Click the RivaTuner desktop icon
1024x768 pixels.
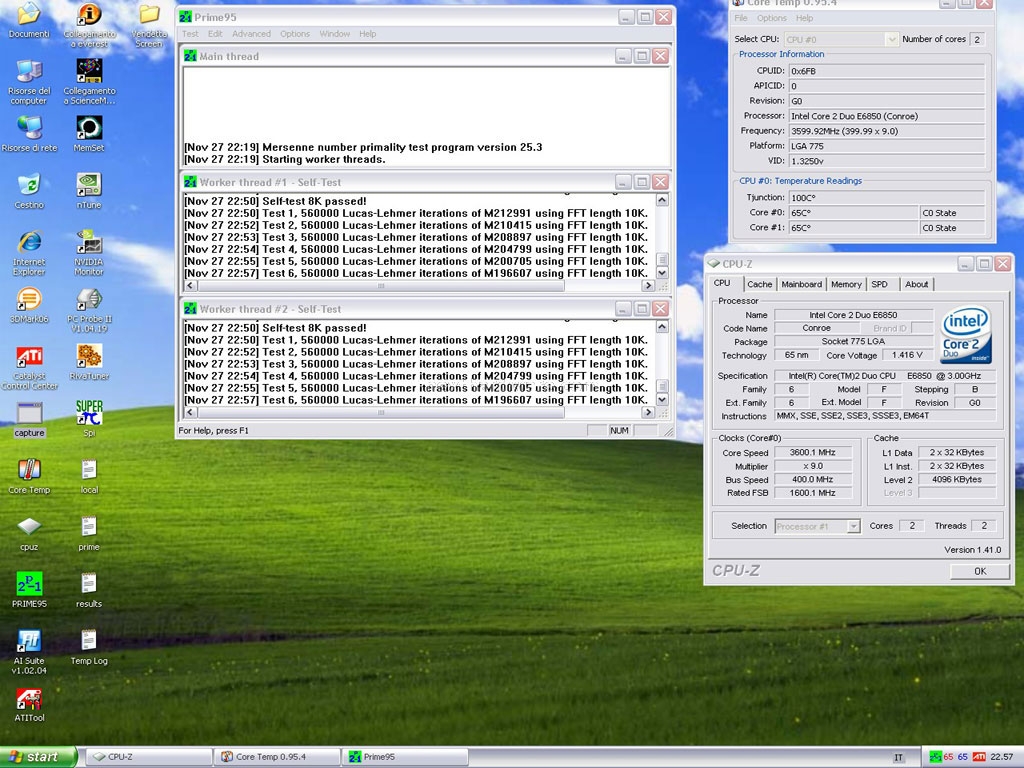(89, 362)
